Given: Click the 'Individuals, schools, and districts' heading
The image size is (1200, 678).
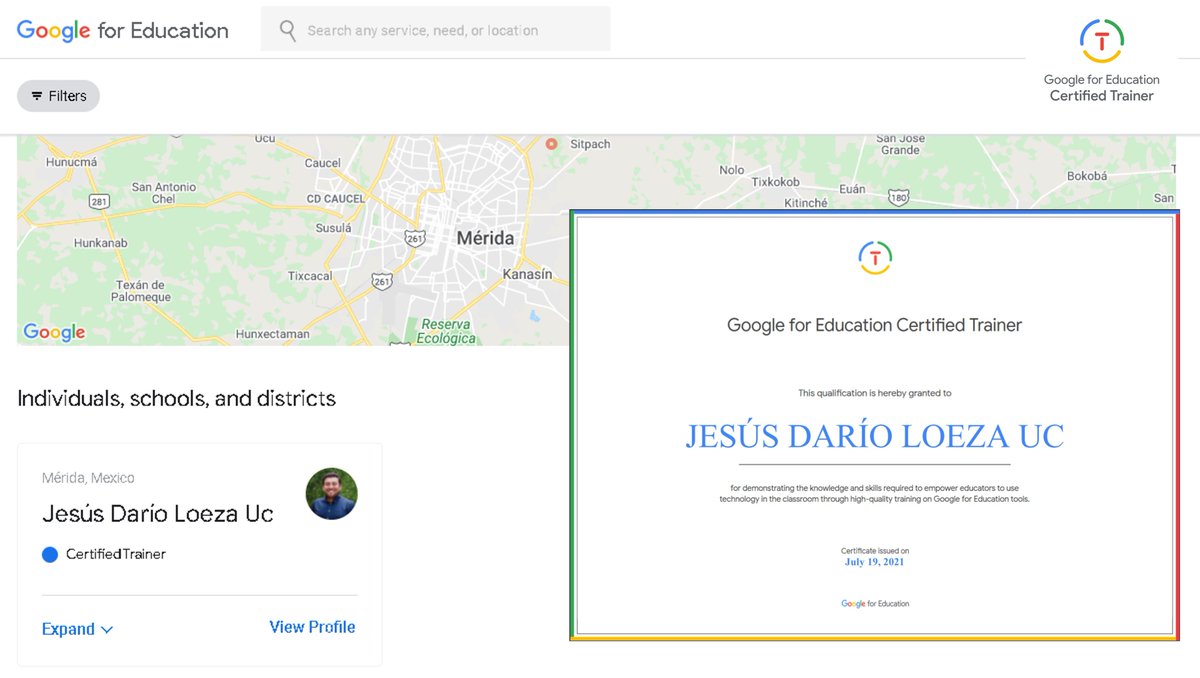Looking at the screenshot, I should click(176, 398).
